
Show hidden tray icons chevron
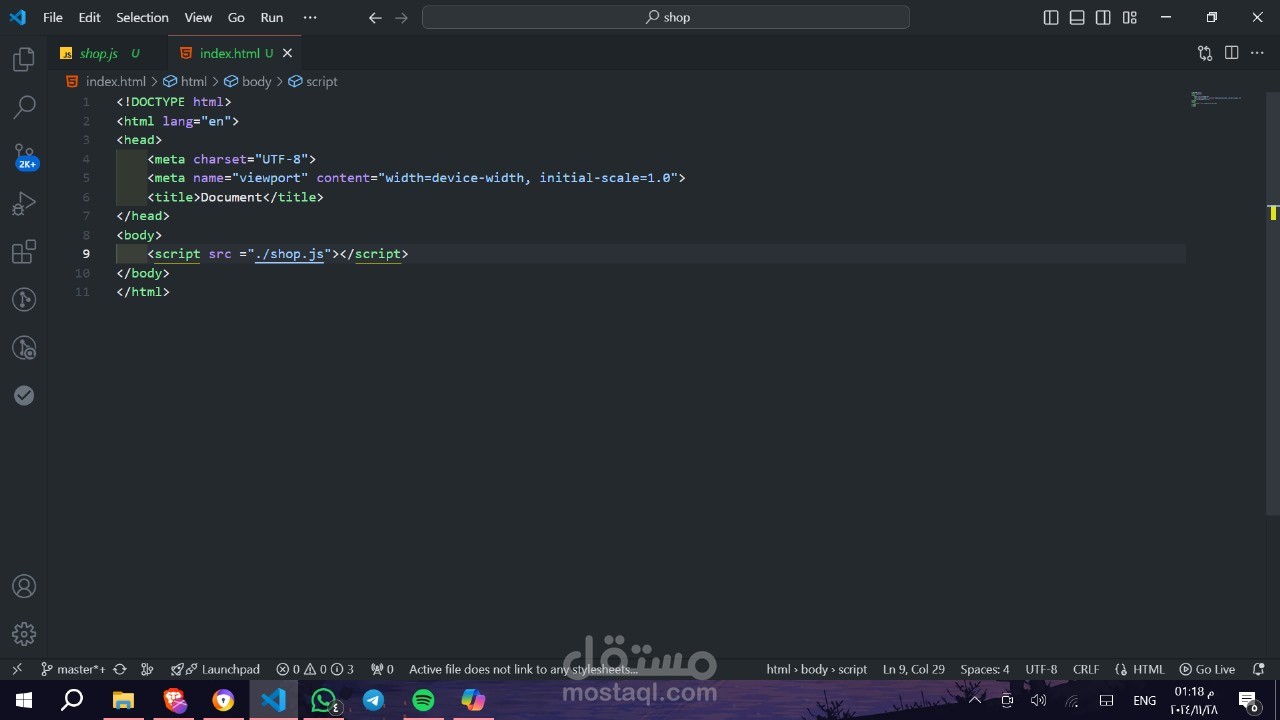coord(975,700)
